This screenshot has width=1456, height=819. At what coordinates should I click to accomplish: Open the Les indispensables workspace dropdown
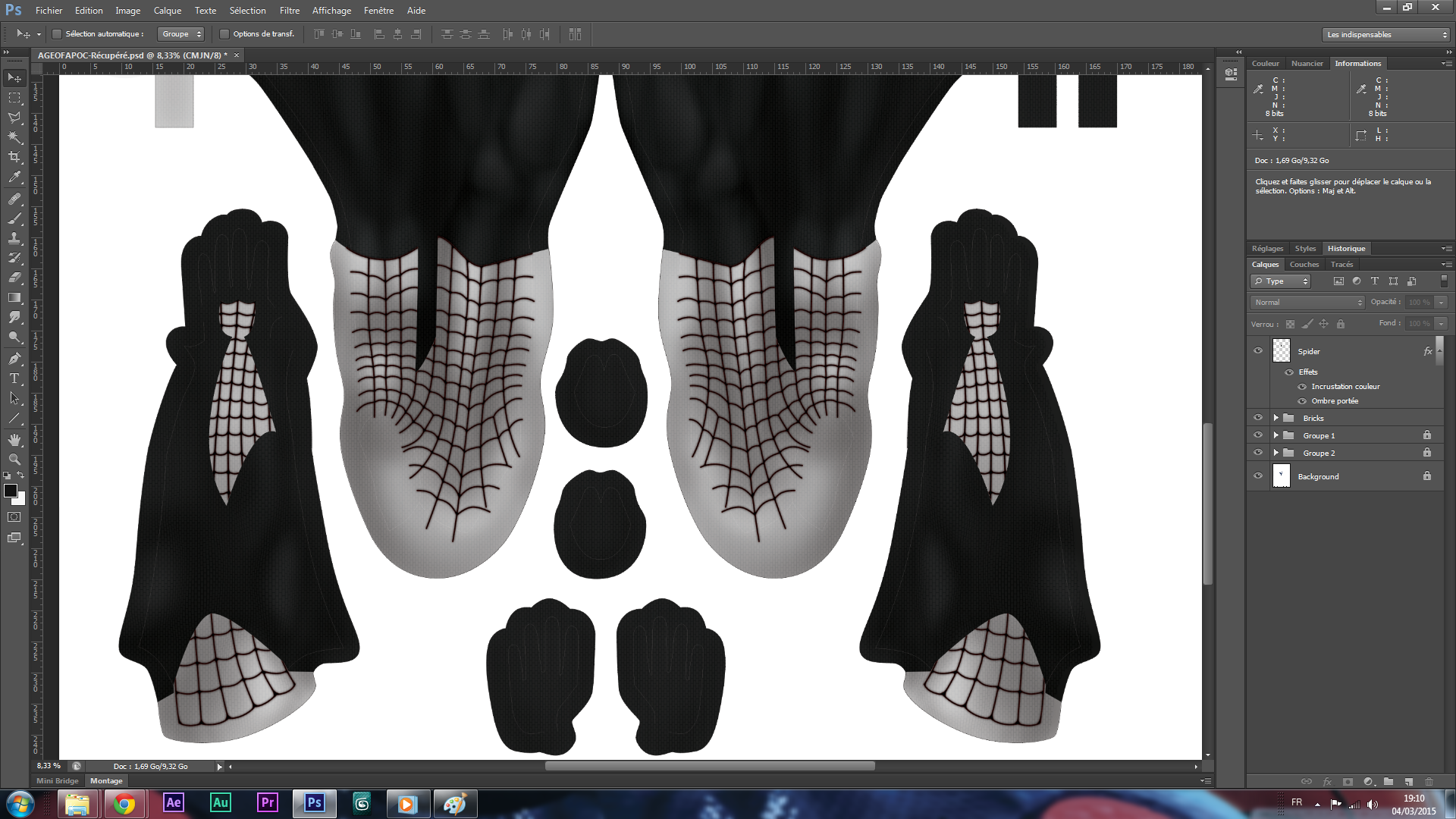click(1385, 35)
